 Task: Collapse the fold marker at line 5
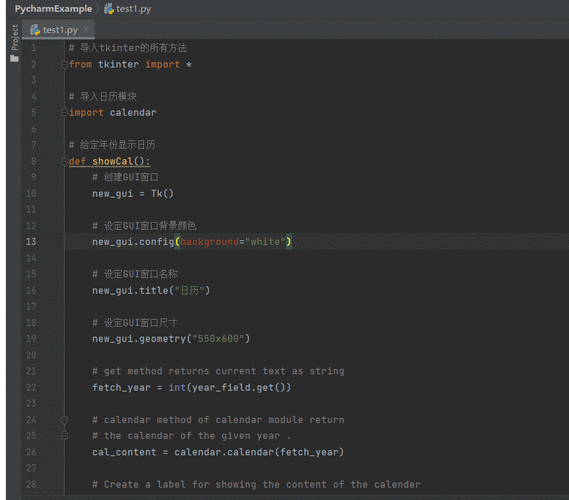(x=64, y=112)
